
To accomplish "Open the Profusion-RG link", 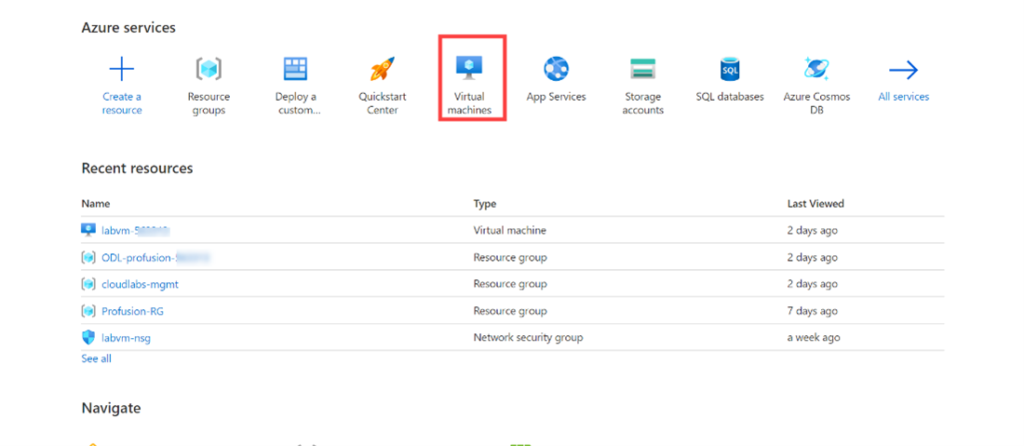I will (x=133, y=311).
